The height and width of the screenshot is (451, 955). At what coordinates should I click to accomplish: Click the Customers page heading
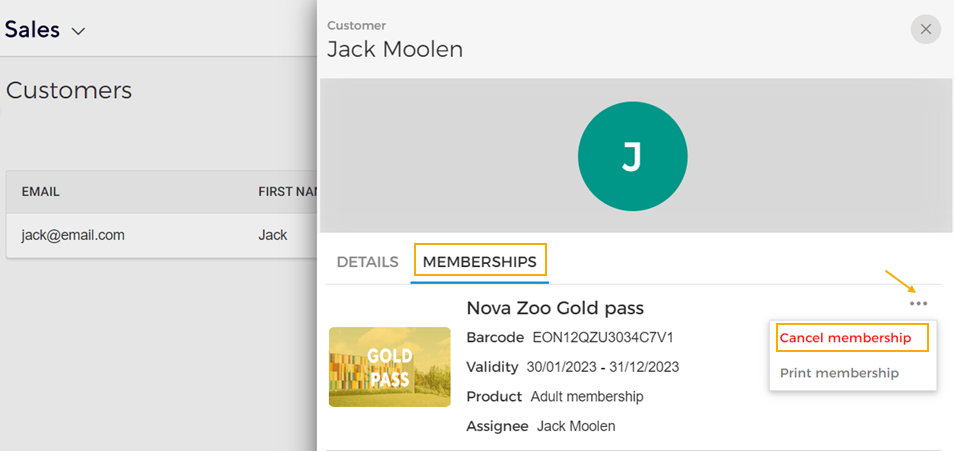(x=69, y=90)
